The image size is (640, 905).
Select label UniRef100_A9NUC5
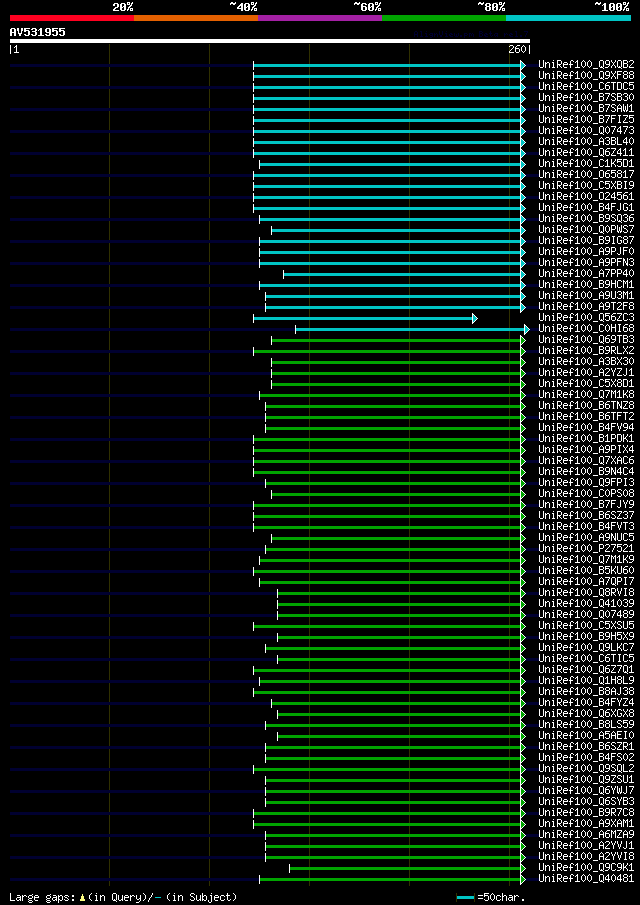pos(586,538)
